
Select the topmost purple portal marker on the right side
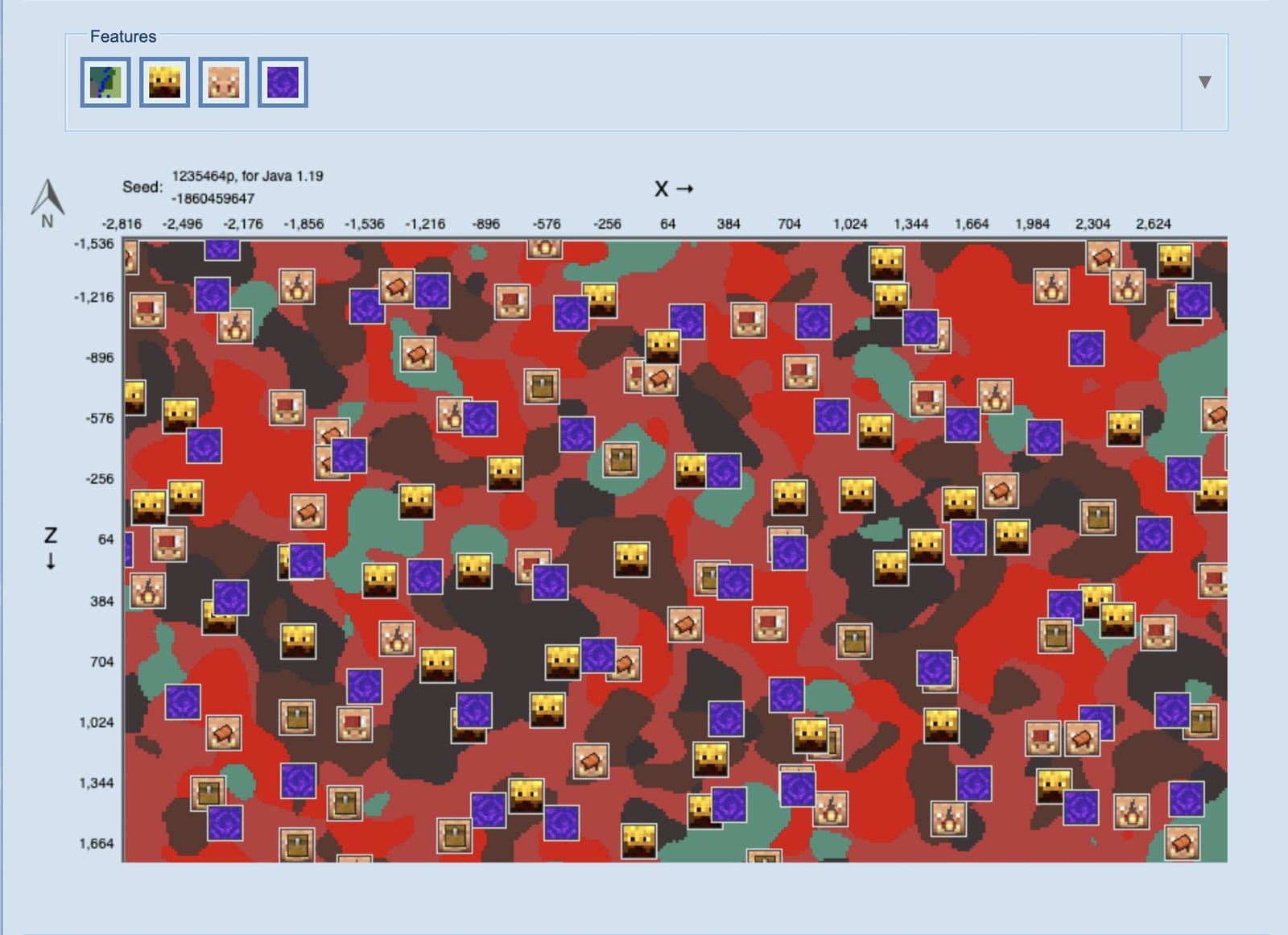[1191, 302]
